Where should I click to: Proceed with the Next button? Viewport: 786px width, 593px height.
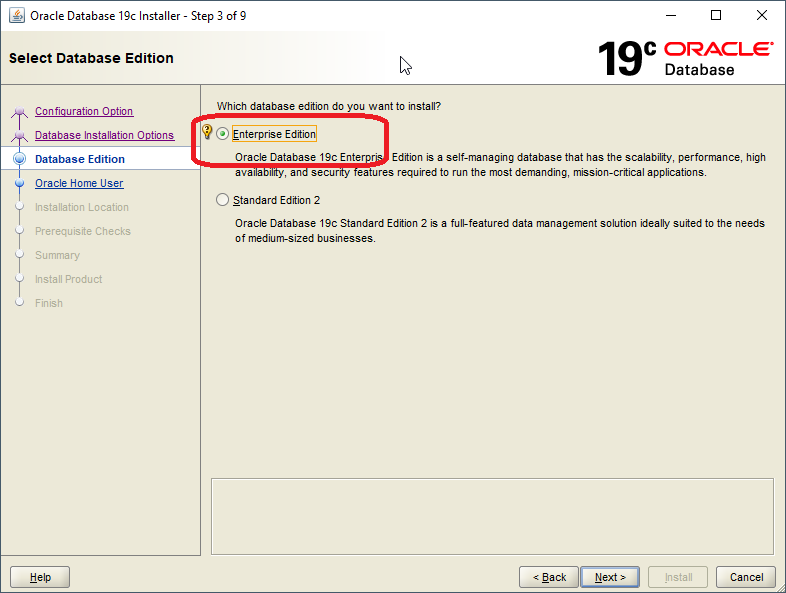[610, 577]
